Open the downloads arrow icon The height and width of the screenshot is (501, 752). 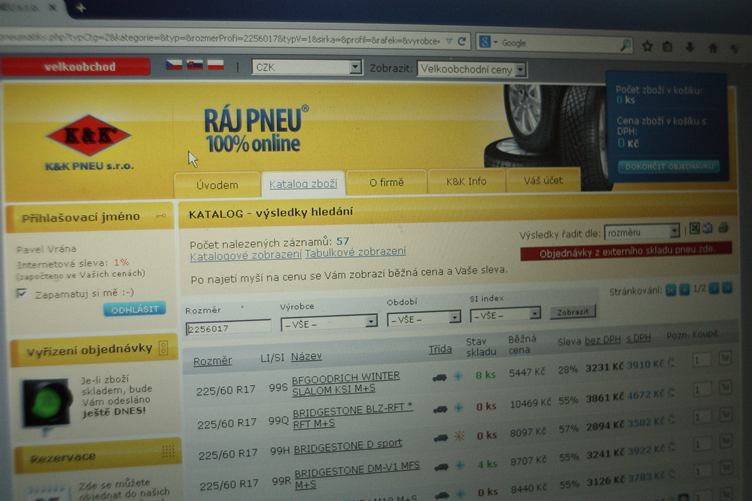pyautogui.click(x=690, y=47)
